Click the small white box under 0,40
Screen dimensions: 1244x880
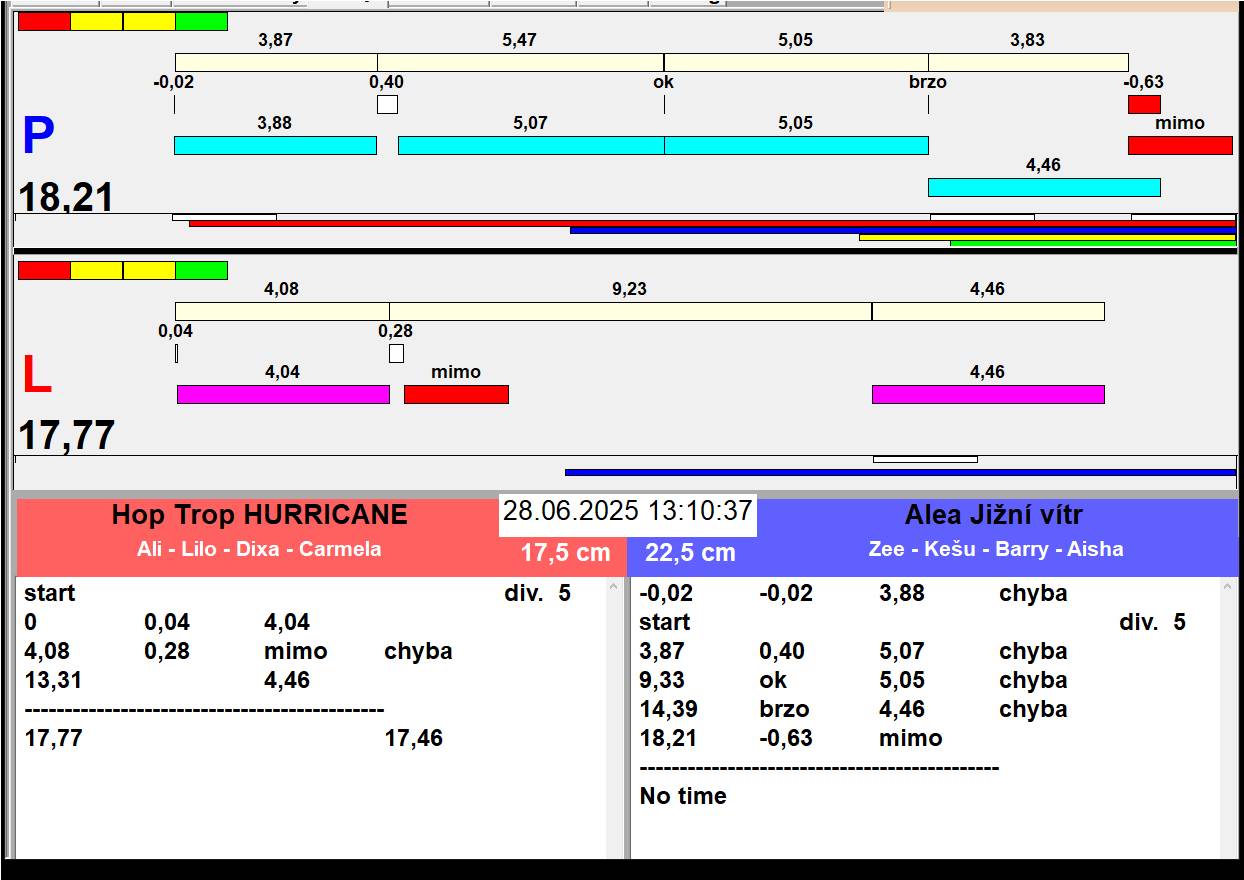[x=387, y=104]
